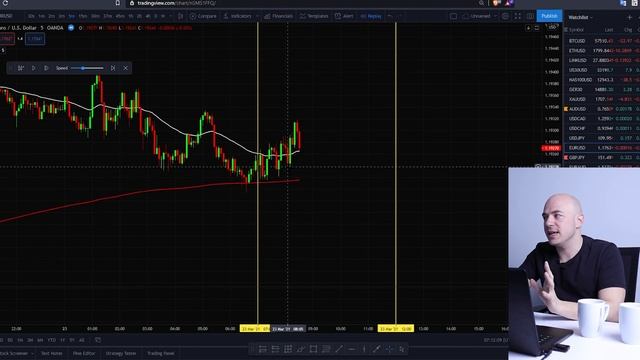This screenshot has height=360, width=640.
Task: Select the trend line drawing tool
Action: [x=339, y=349]
